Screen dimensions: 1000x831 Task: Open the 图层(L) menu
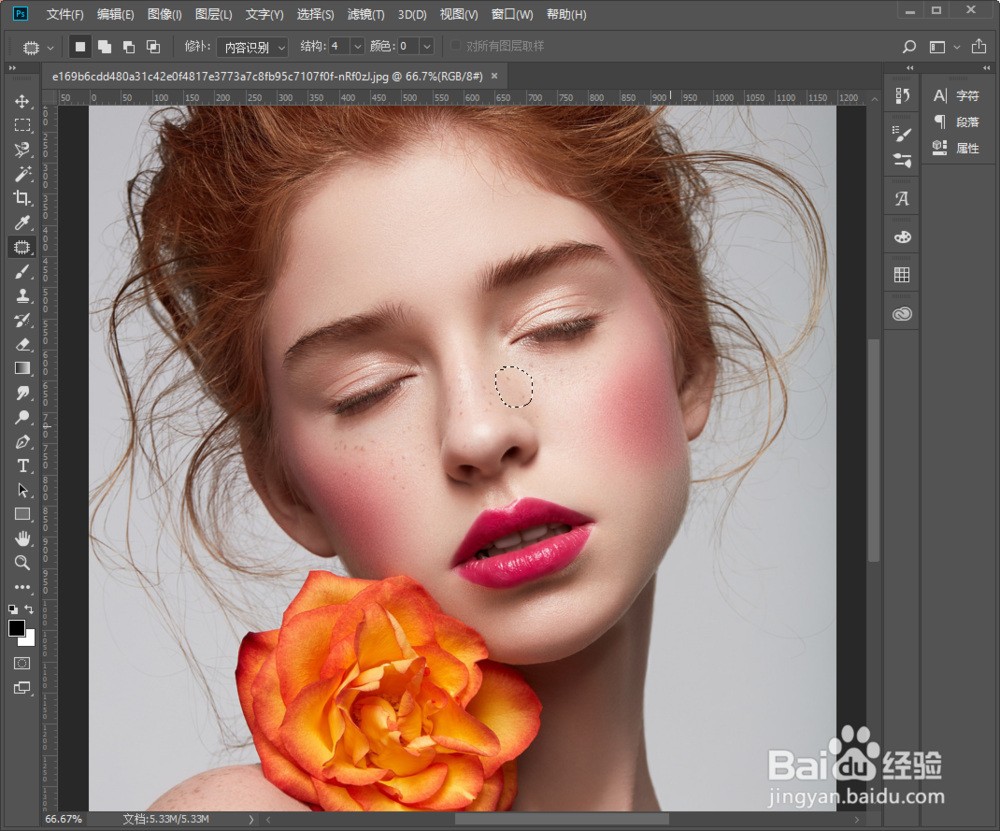[213, 15]
